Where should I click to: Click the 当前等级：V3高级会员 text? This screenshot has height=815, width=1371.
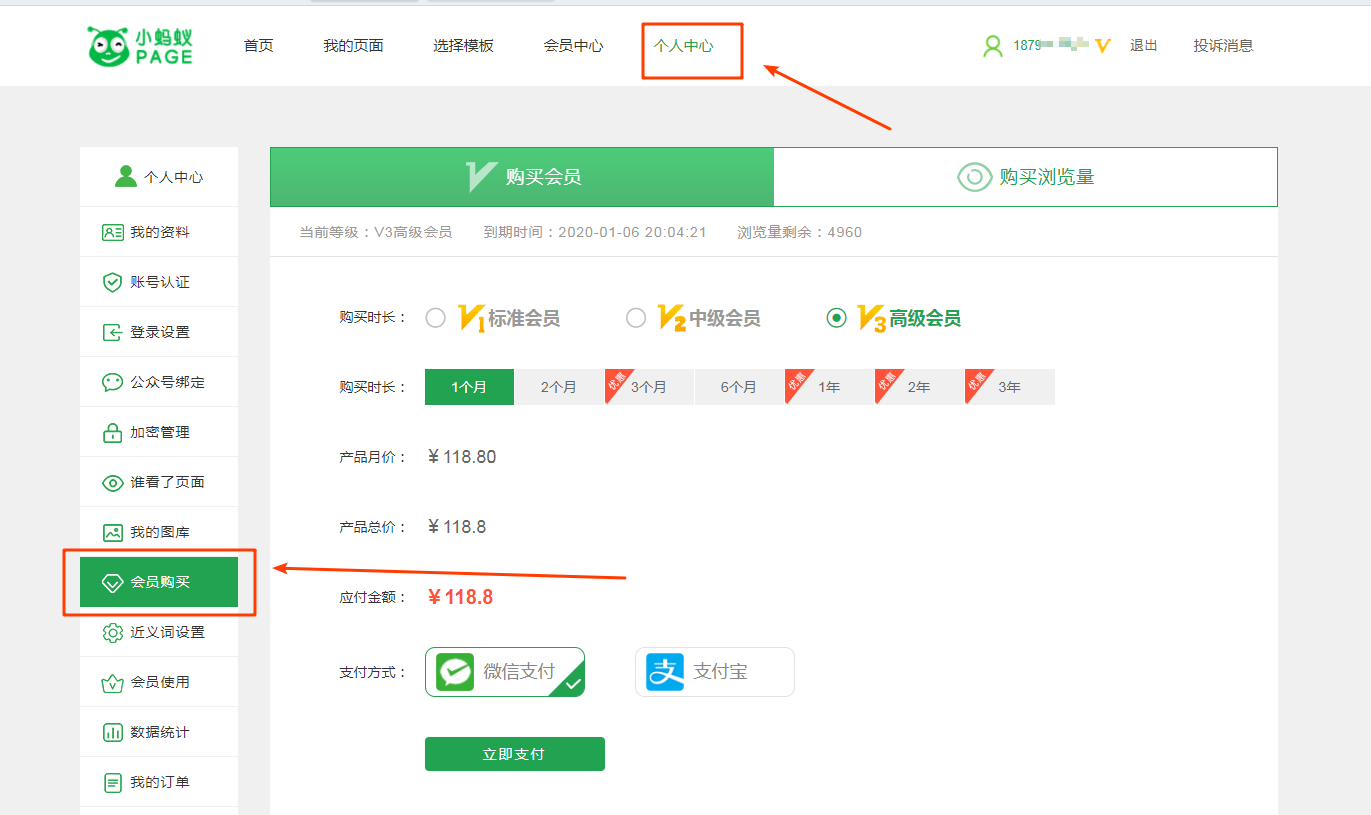click(376, 232)
